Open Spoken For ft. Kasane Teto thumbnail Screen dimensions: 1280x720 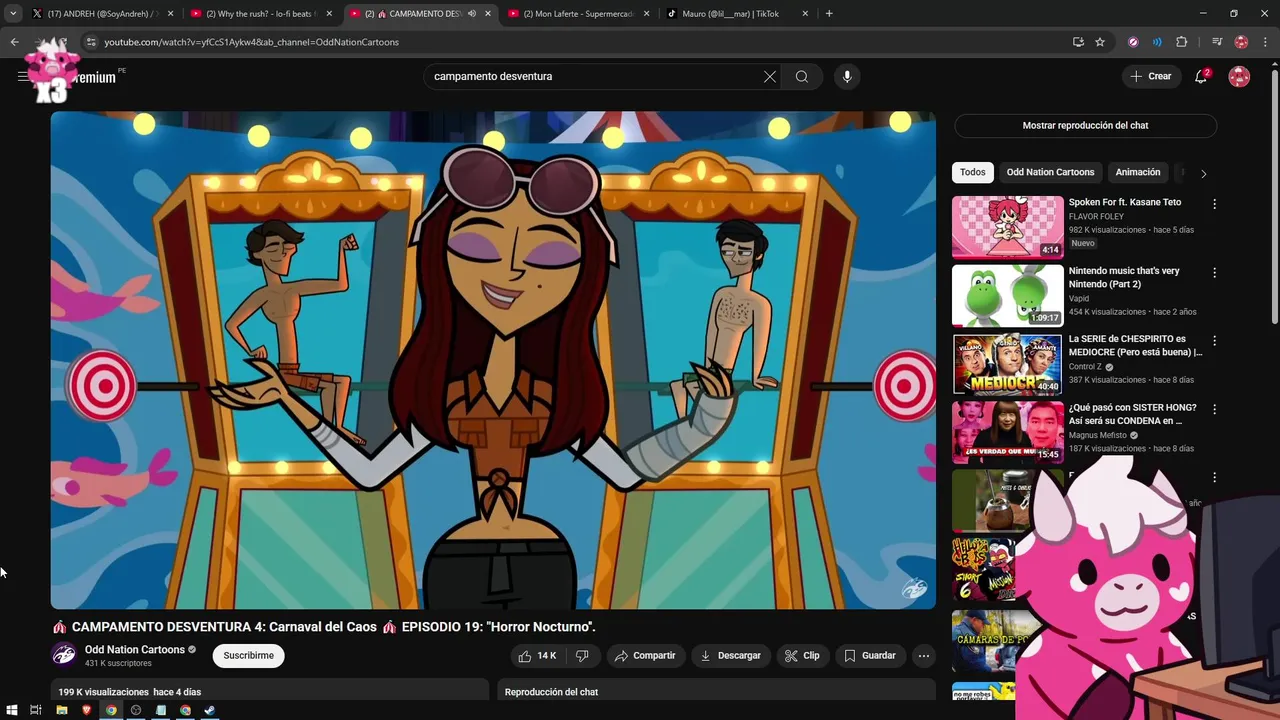pos(1007,227)
